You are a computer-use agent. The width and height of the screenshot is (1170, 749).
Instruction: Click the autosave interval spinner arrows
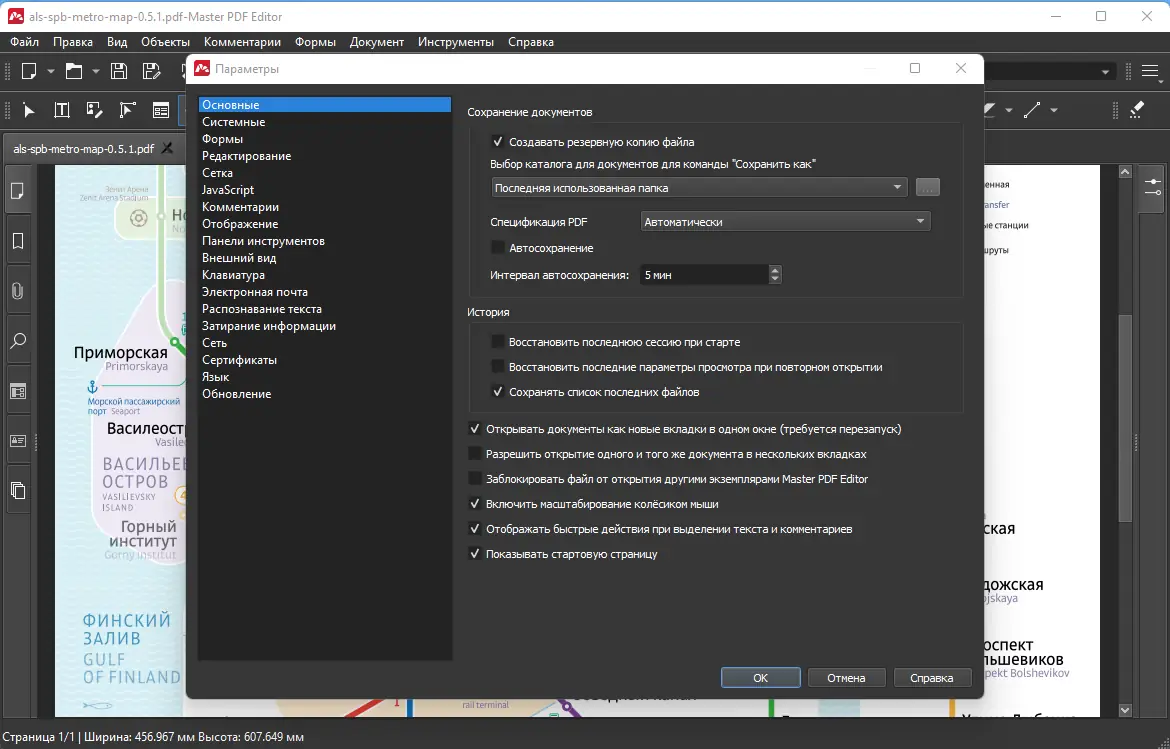[775, 275]
